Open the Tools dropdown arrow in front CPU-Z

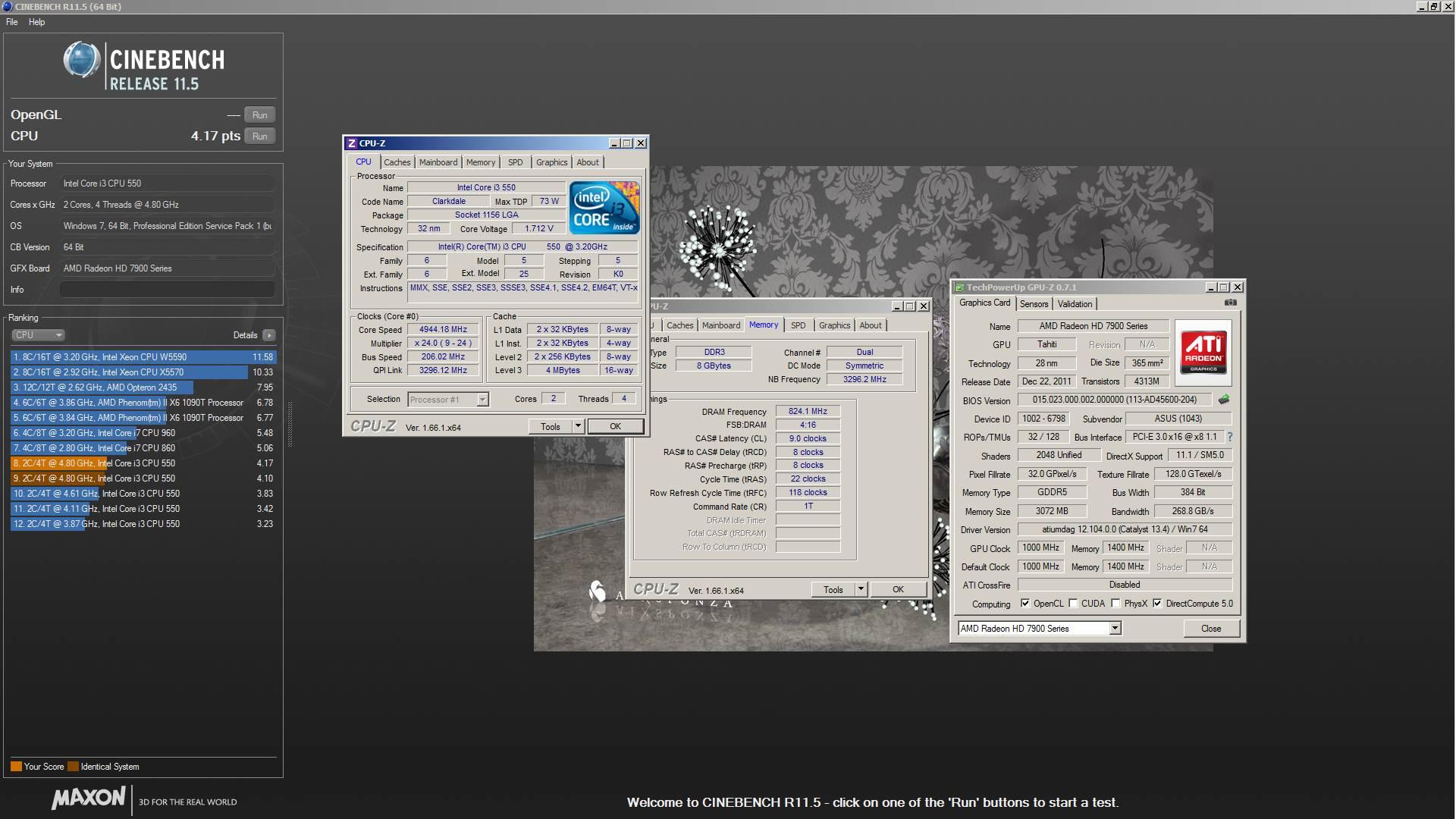coord(578,427)
